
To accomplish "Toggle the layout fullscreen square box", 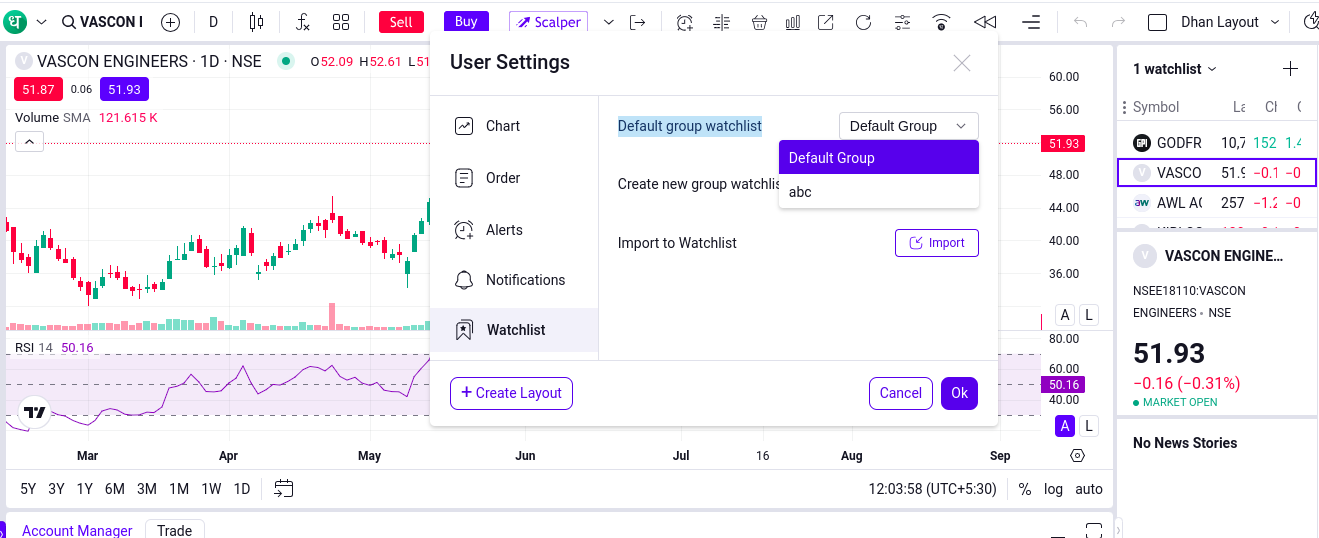I will (x=1158, y=22).
